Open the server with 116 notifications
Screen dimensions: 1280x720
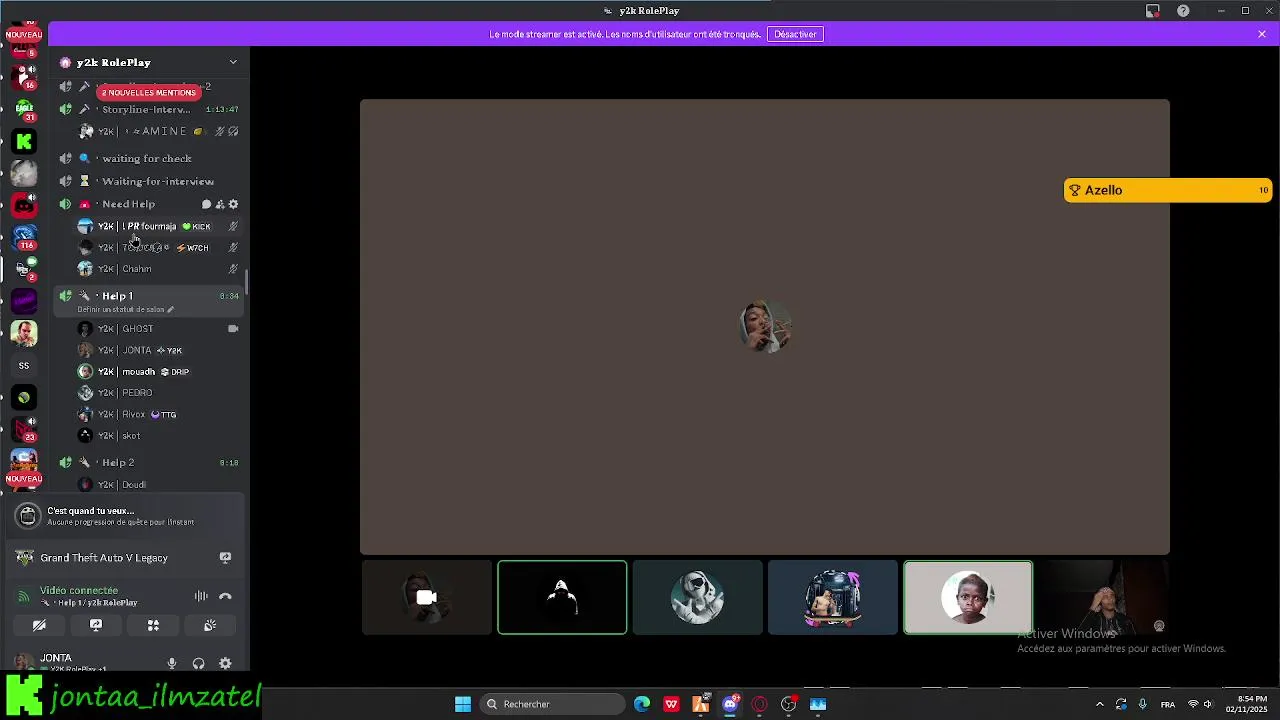(24, 237)
